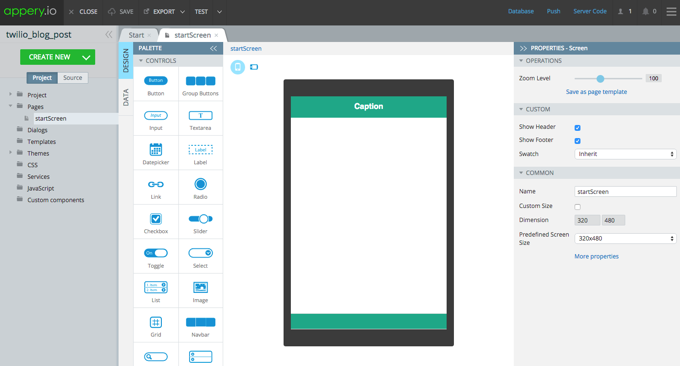Select the Link control icon

(x=156, y=184)
